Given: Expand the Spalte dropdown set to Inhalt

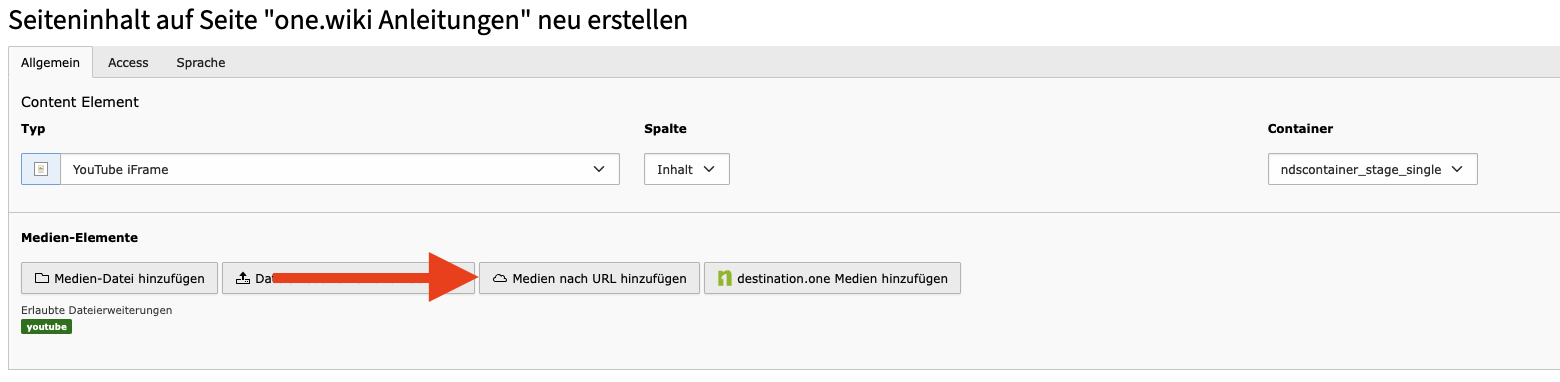Looking at the screenshot, I should [x=687, y=169].
